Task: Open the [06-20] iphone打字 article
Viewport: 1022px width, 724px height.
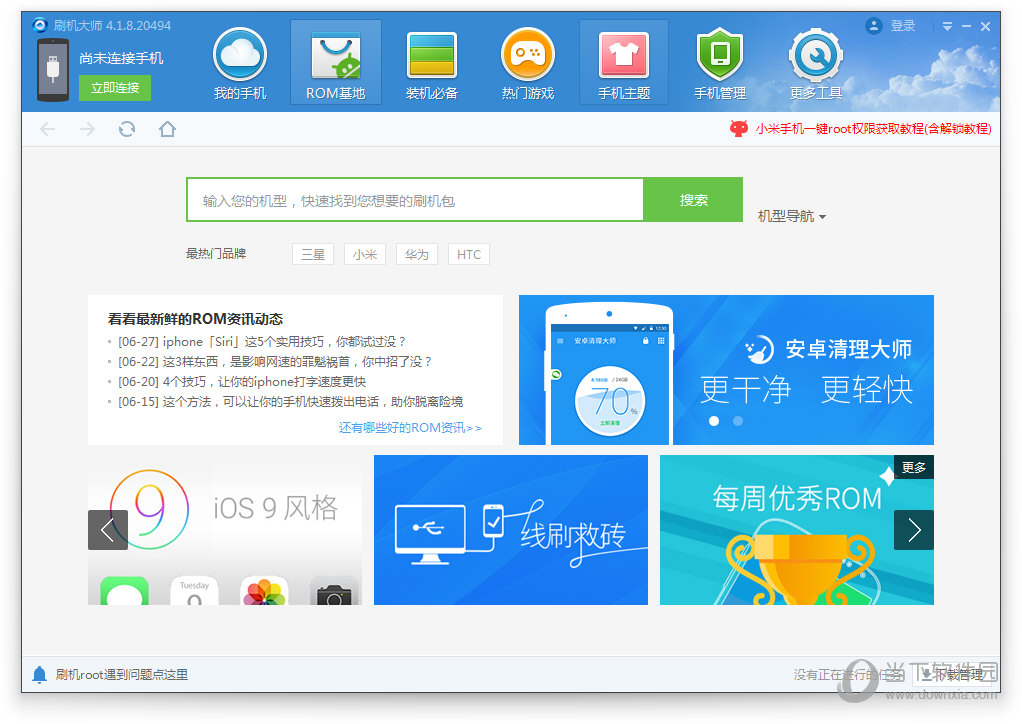Action: 242,382
